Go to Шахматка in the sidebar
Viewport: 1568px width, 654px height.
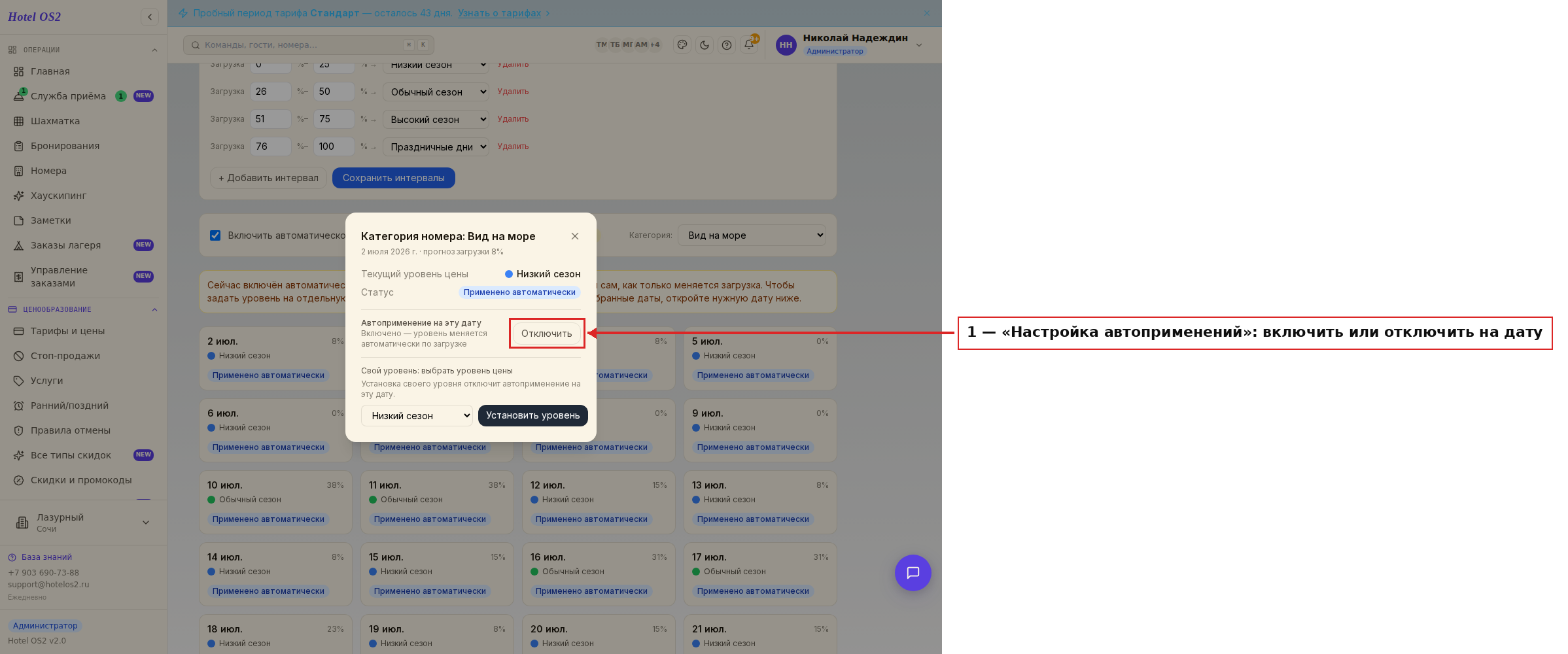(x=55, y=121)
